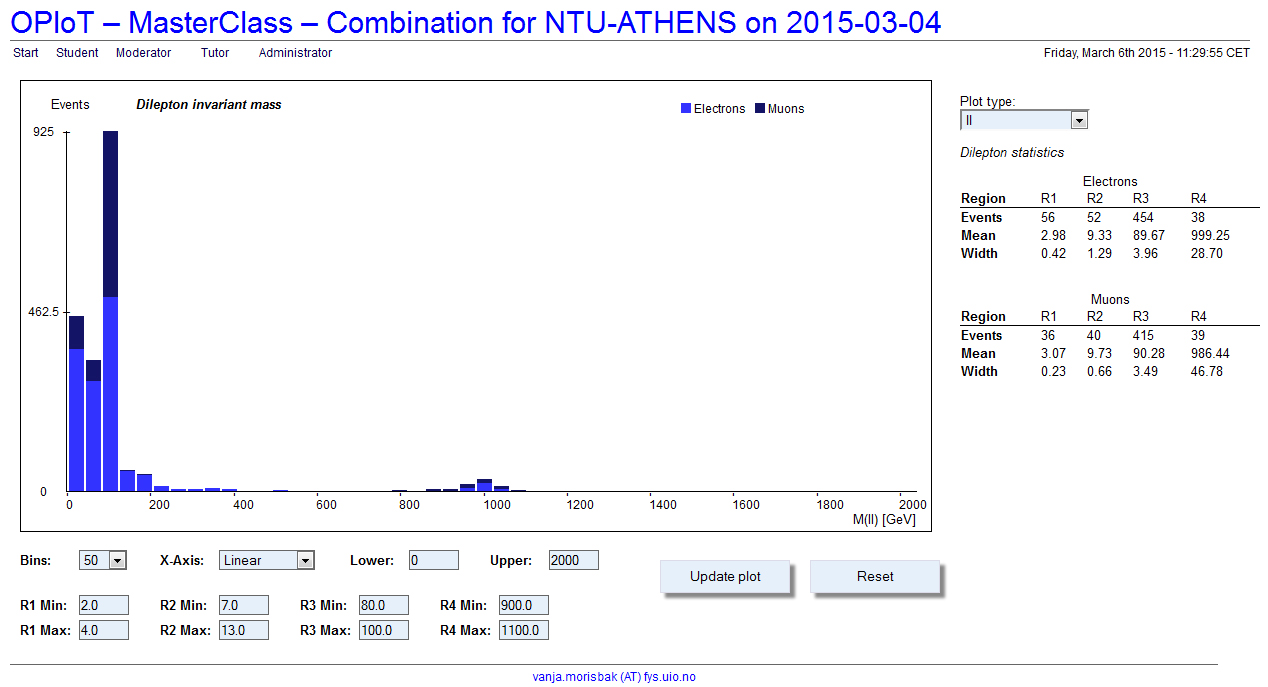Click the OPloT MasterClass page heading
Screen dimensions: 1268x687
tap(476, 22)
